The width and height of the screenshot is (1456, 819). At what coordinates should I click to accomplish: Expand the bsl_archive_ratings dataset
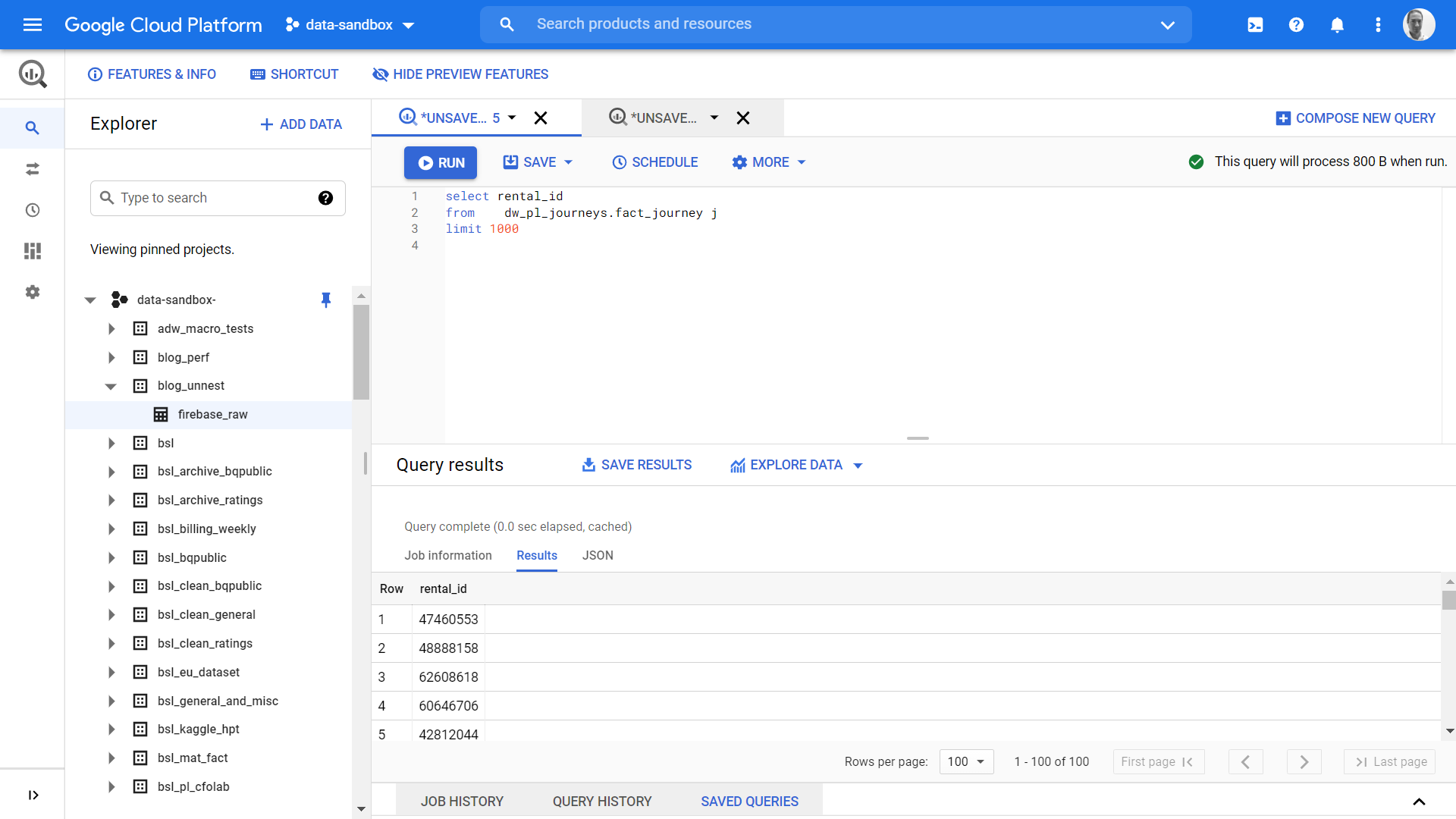(x=111, y=500)
